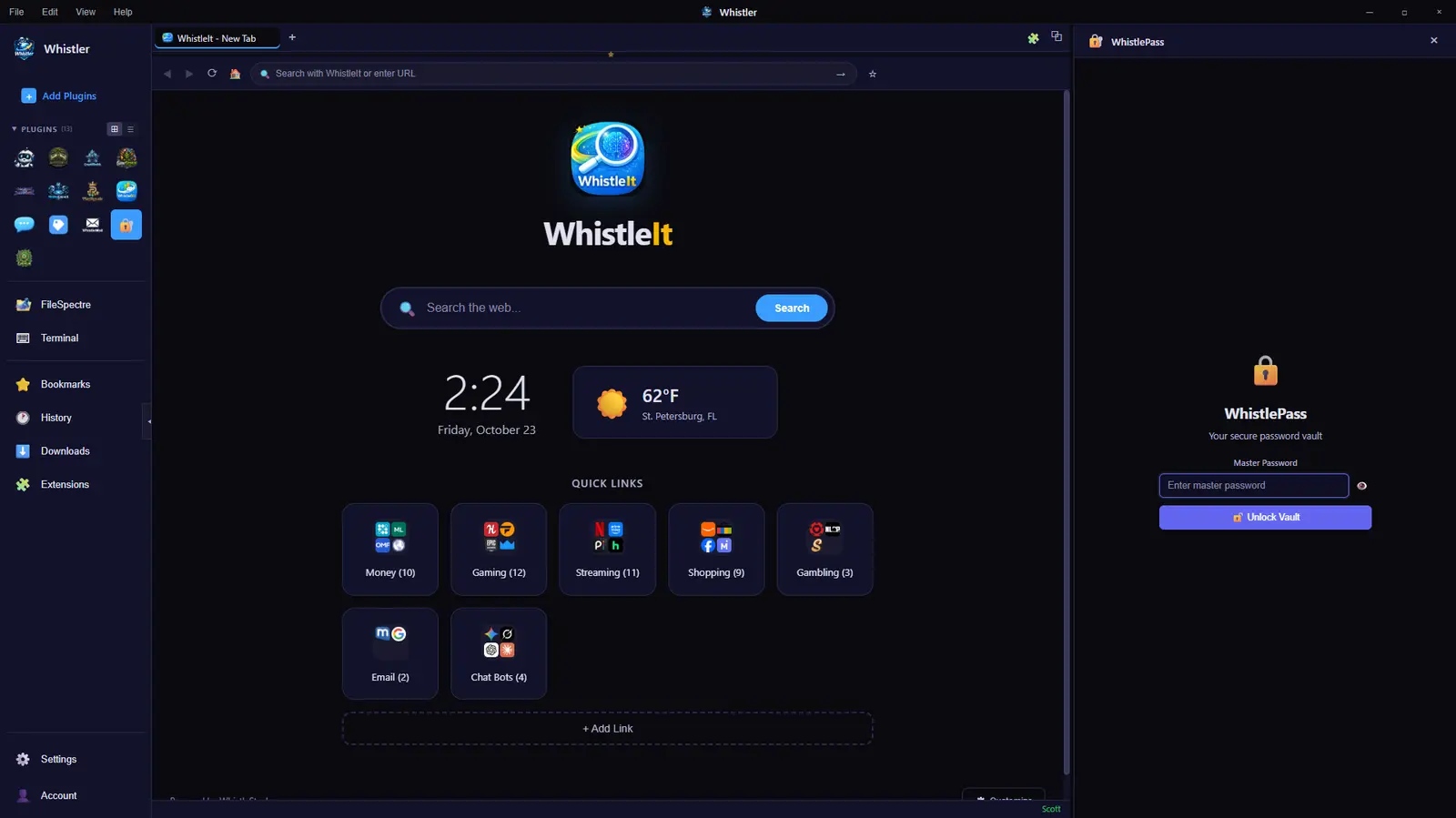
Task: Open the chat bubble plugin
Action: (x=25, y=225)
